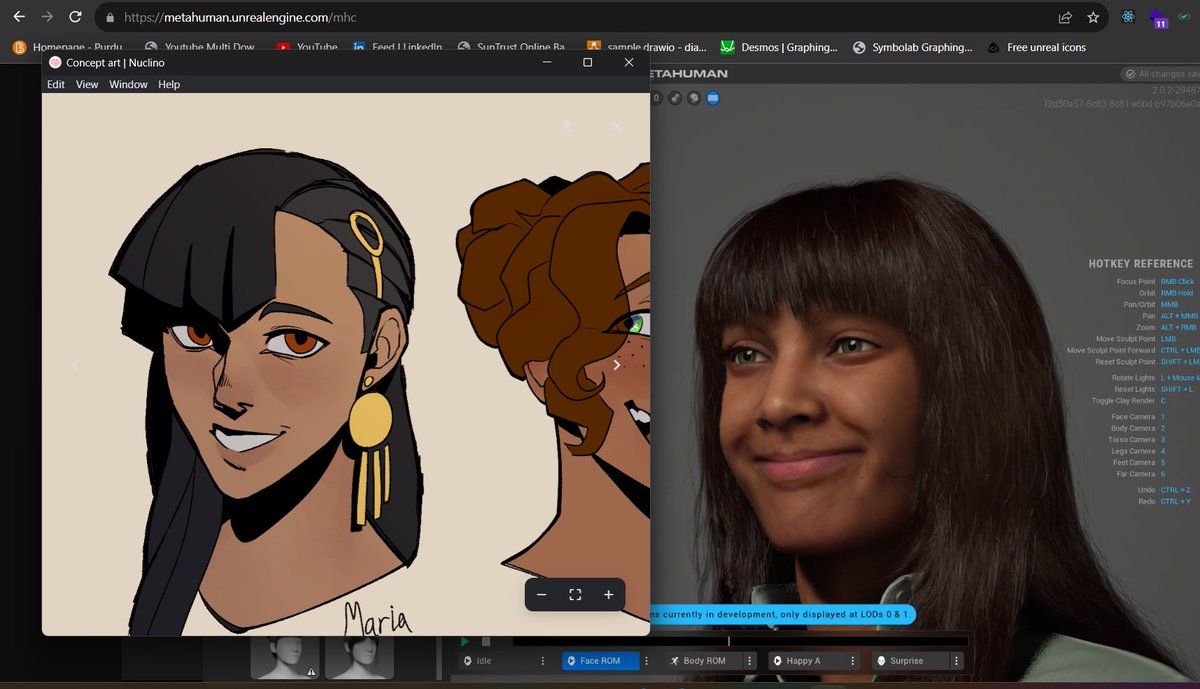The image size is (1200, 689).
Task: Open the Symbolab Graphing bookmark
Action: click(x=912, y=47)
